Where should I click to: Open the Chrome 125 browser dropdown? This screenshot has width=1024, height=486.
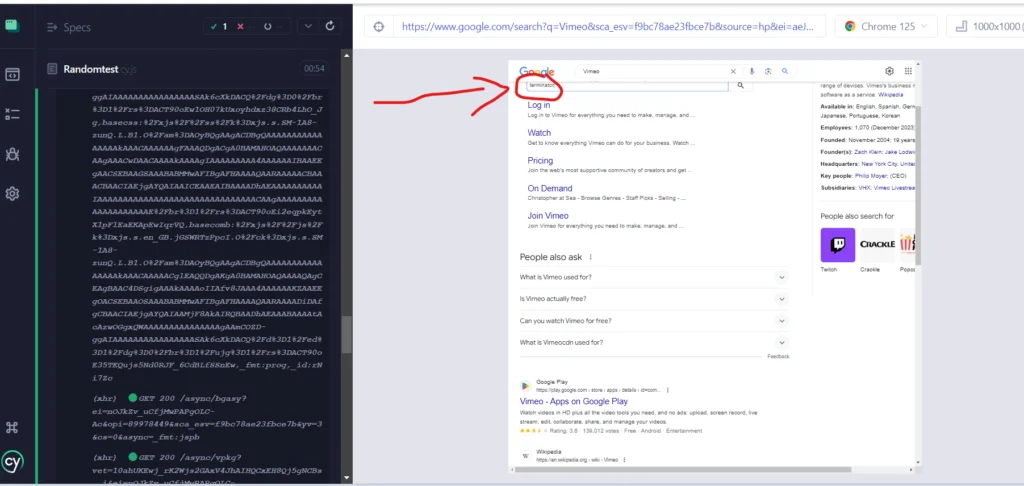click(x=886, y=27)
